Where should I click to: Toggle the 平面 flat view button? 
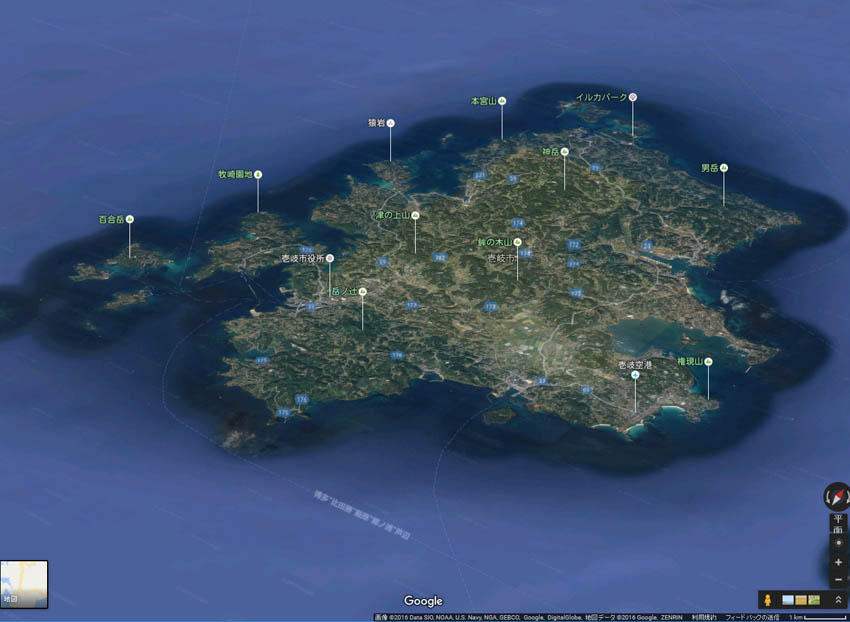pos(837,524)
